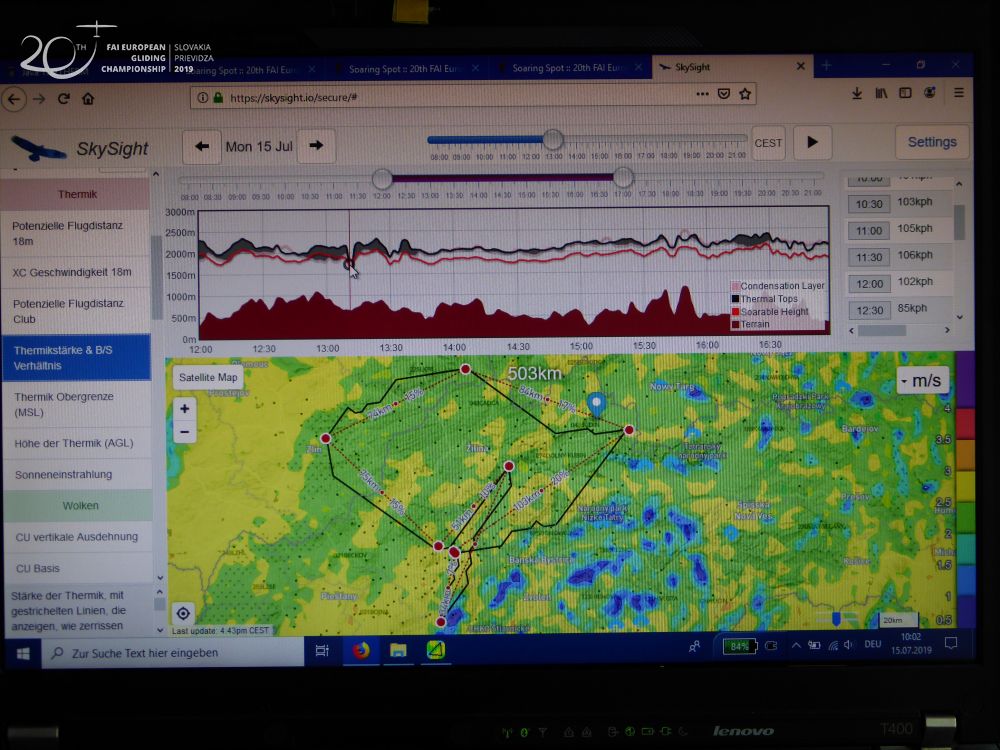This screenshot has height=750, width=1000.
Task: Click the Mon 15 Jul date label
Action: (259, 147)
